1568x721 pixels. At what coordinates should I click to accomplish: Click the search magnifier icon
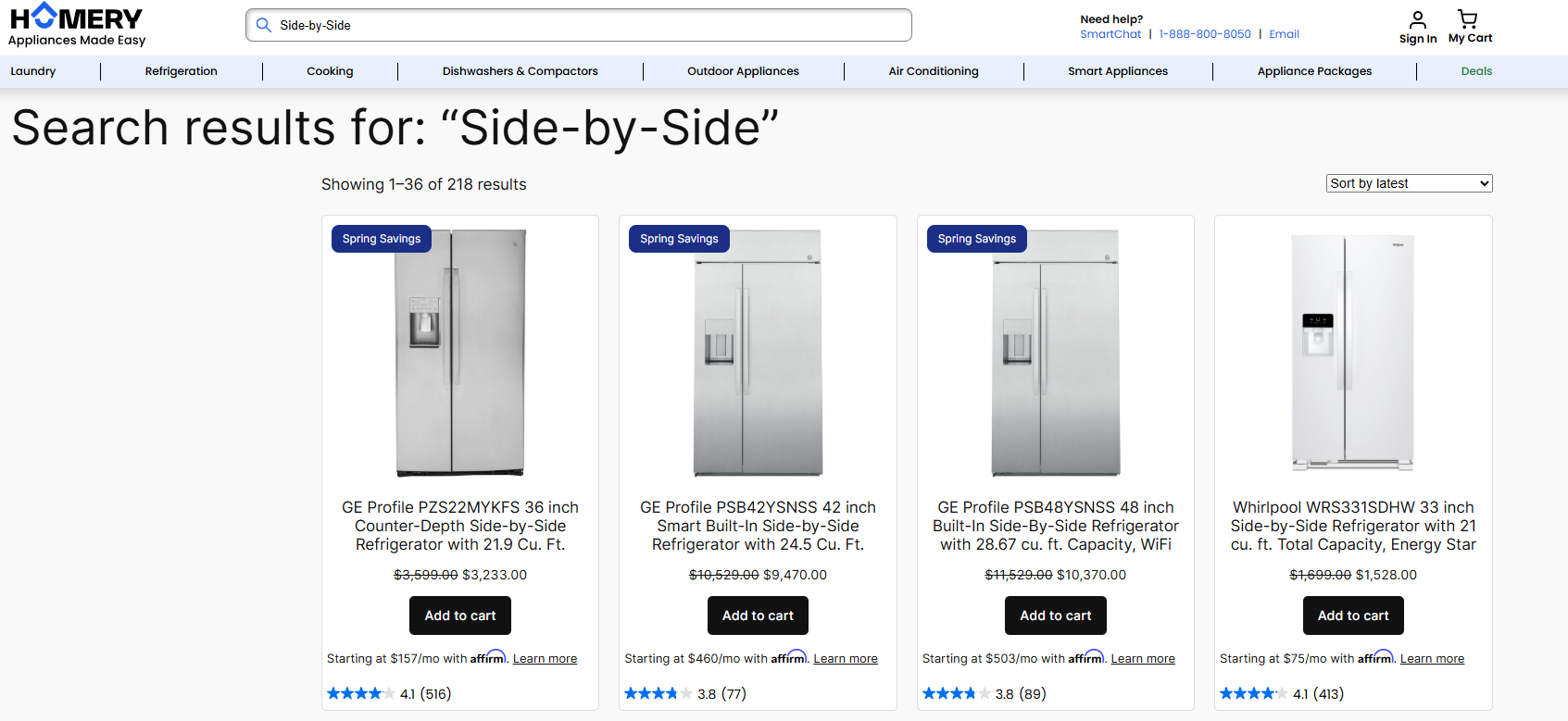point(264,25)
